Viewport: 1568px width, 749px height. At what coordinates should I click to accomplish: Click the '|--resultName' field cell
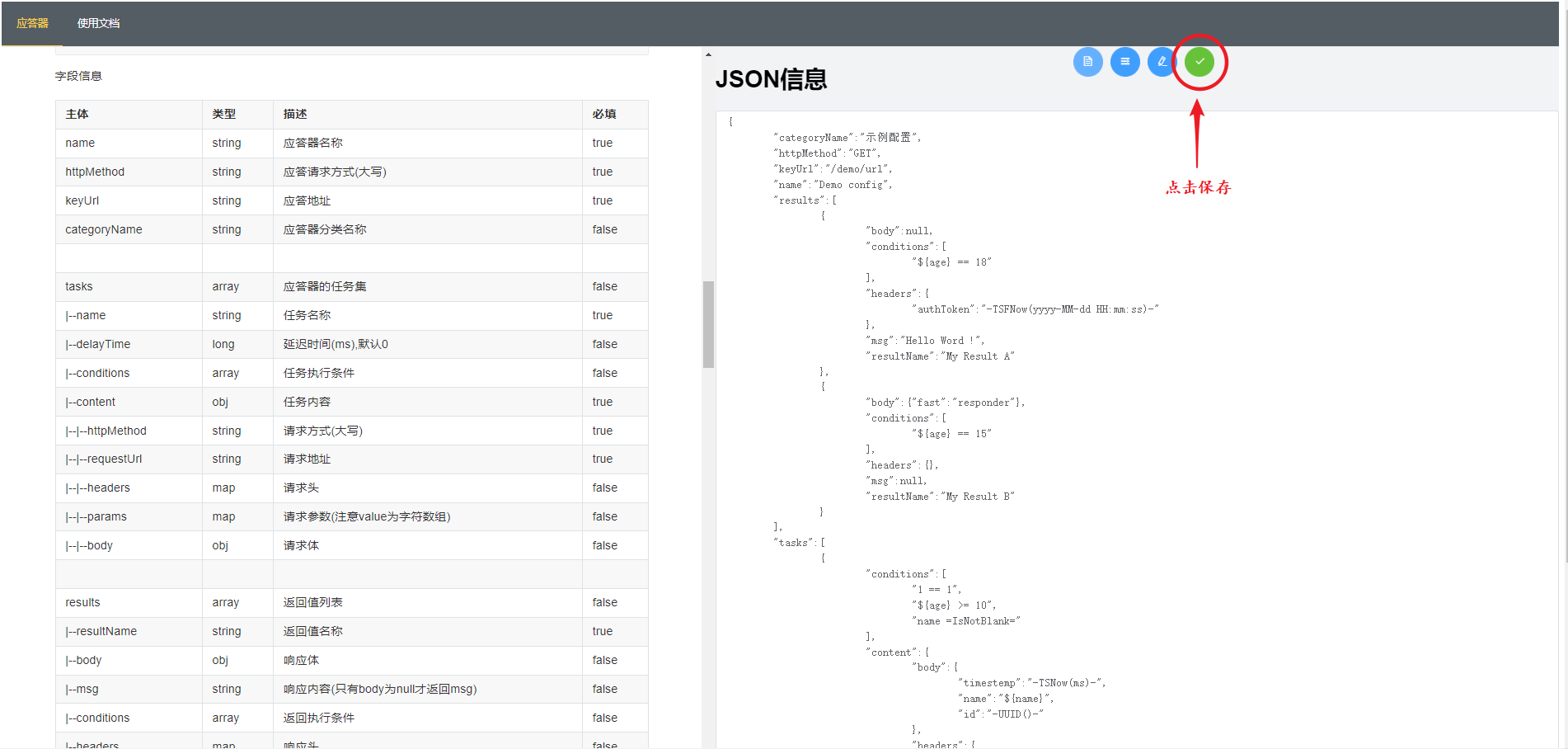pos(129,631)
